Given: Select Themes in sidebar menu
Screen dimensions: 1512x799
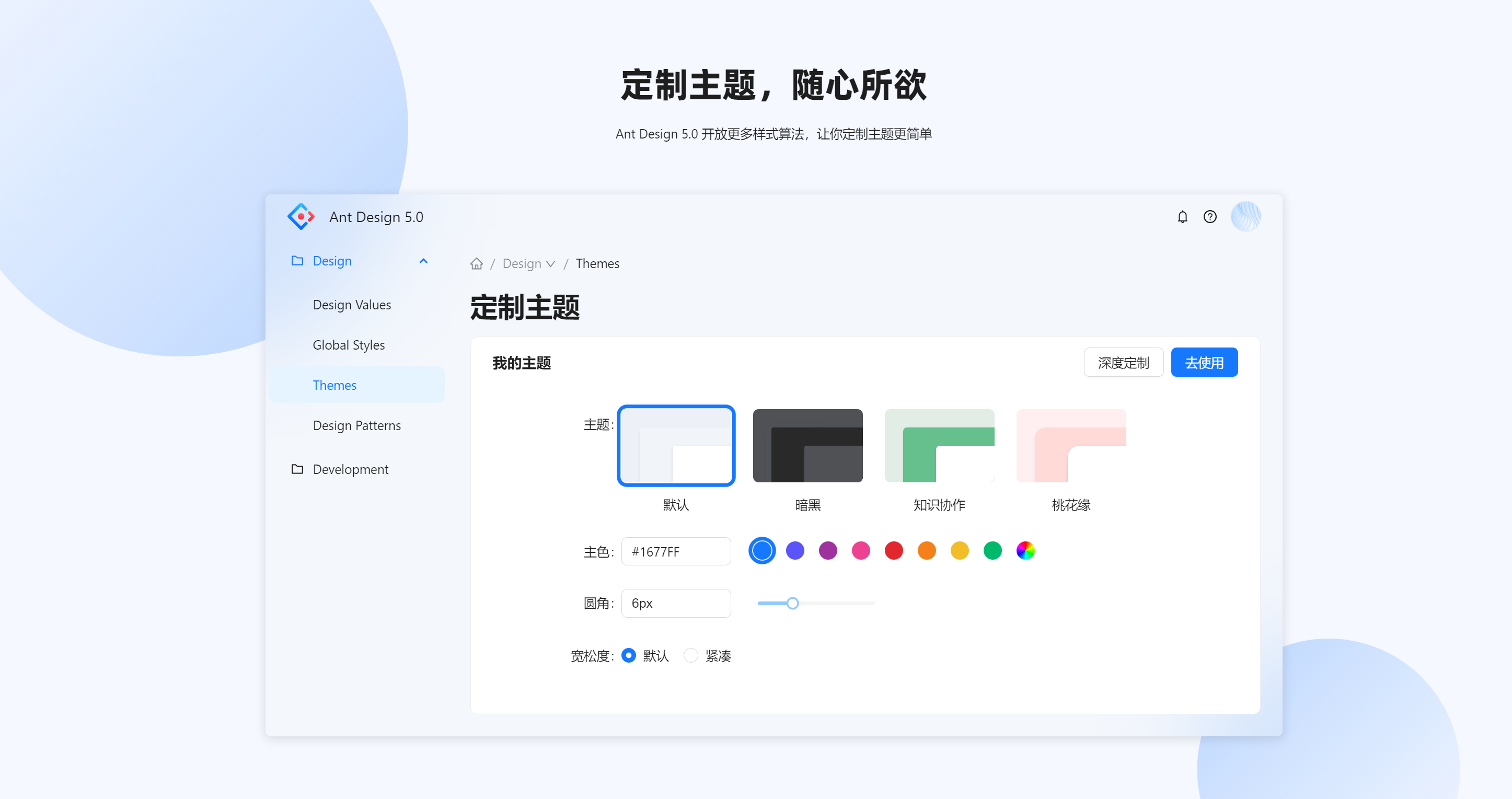Looking at the screenshot, I should pos(356,385).
